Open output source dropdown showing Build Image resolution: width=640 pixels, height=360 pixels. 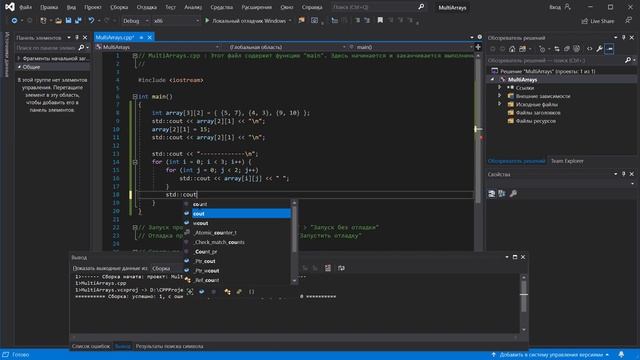pyautogui.click(x=167, y=268)
